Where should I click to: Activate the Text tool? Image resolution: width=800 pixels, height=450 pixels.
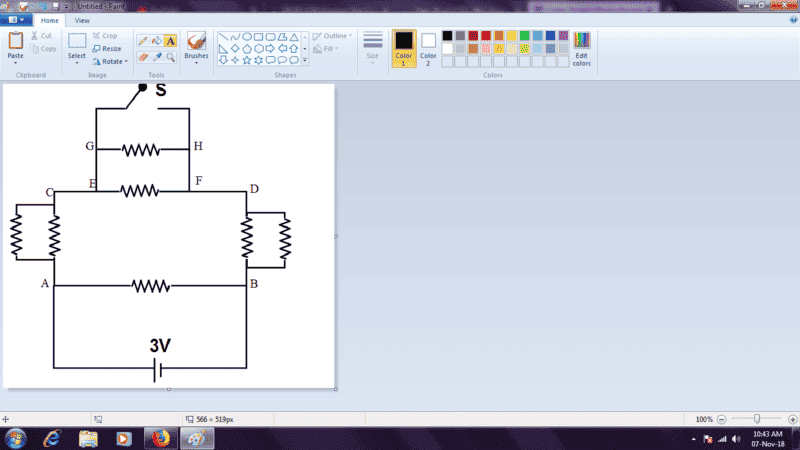coord(170,41)
